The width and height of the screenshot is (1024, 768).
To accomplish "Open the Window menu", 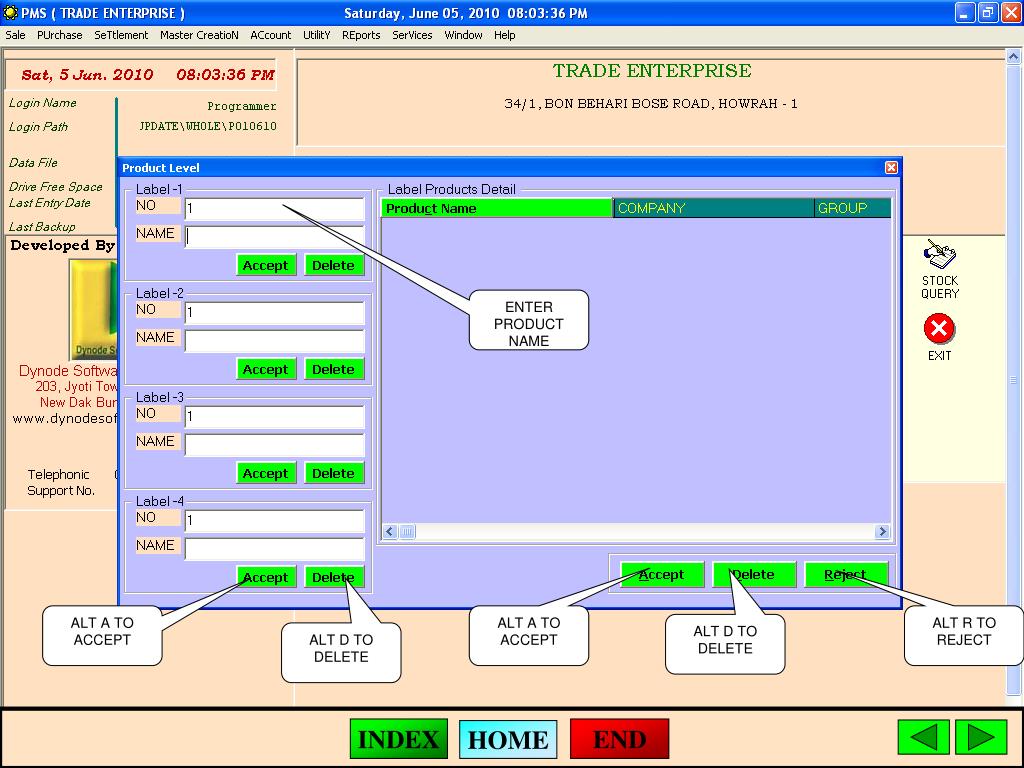I will tap(463, 35).
